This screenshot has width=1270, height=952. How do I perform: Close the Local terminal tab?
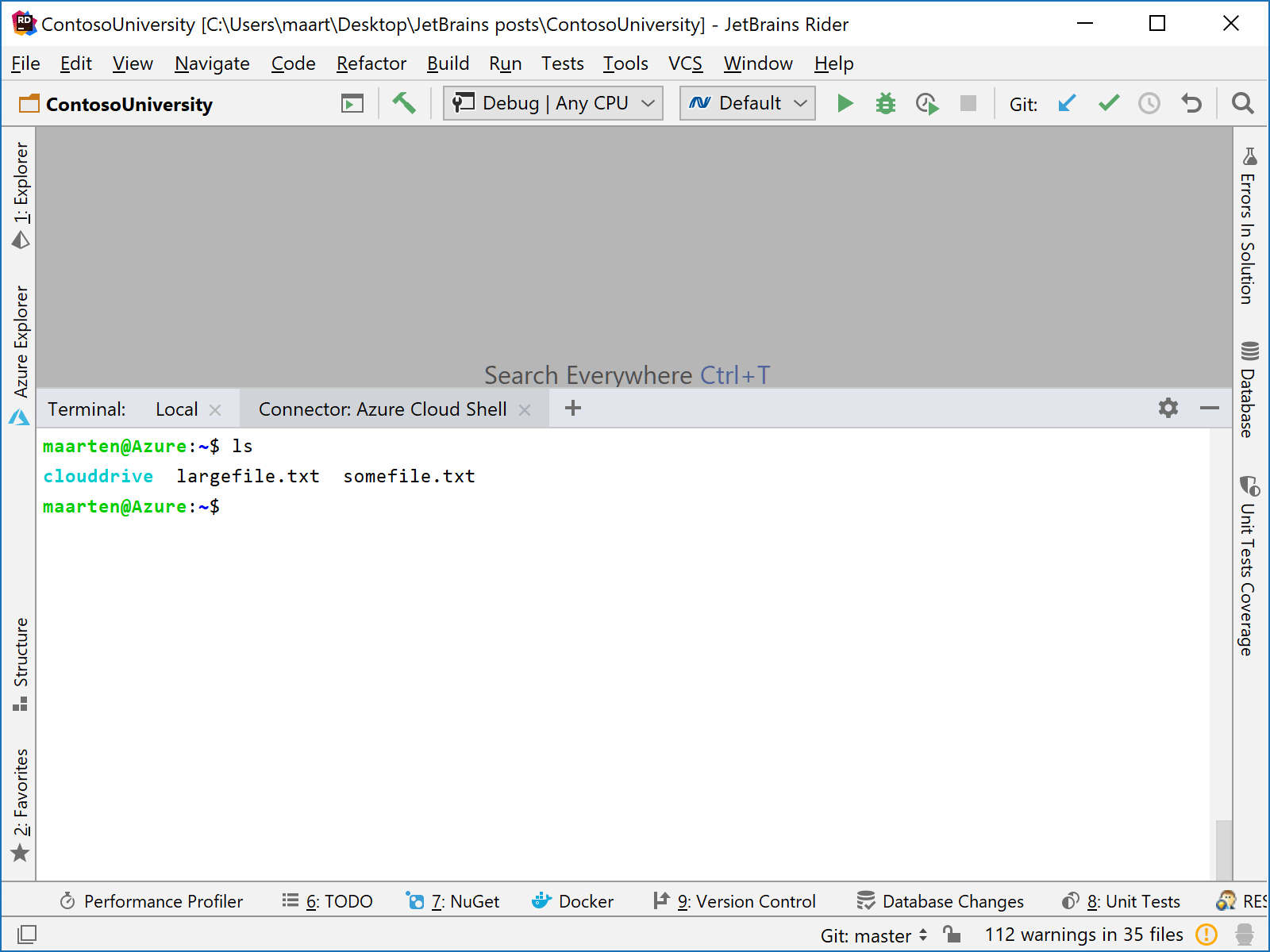(215, 410)
